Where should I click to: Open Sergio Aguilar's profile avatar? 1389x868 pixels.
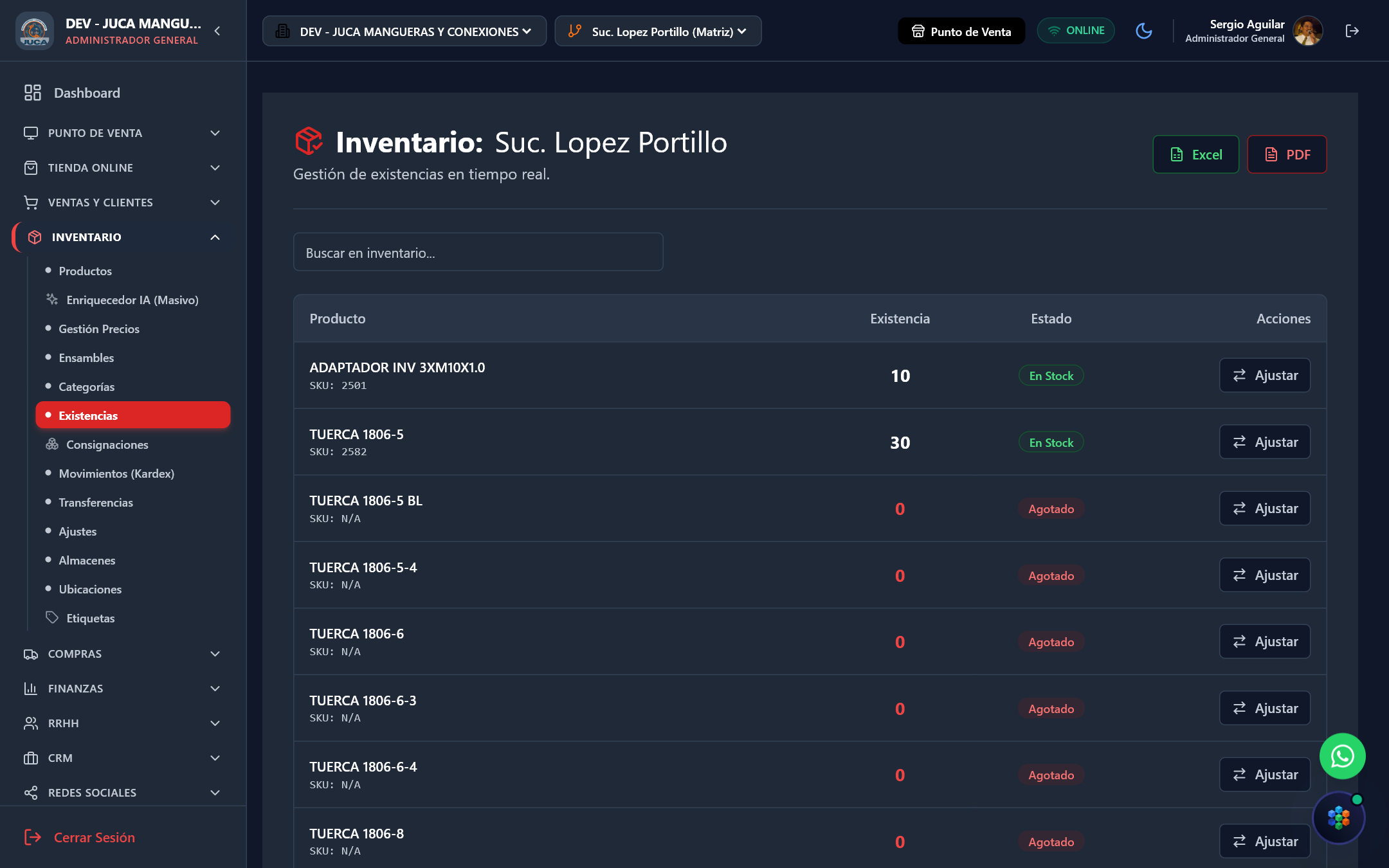1308,31
